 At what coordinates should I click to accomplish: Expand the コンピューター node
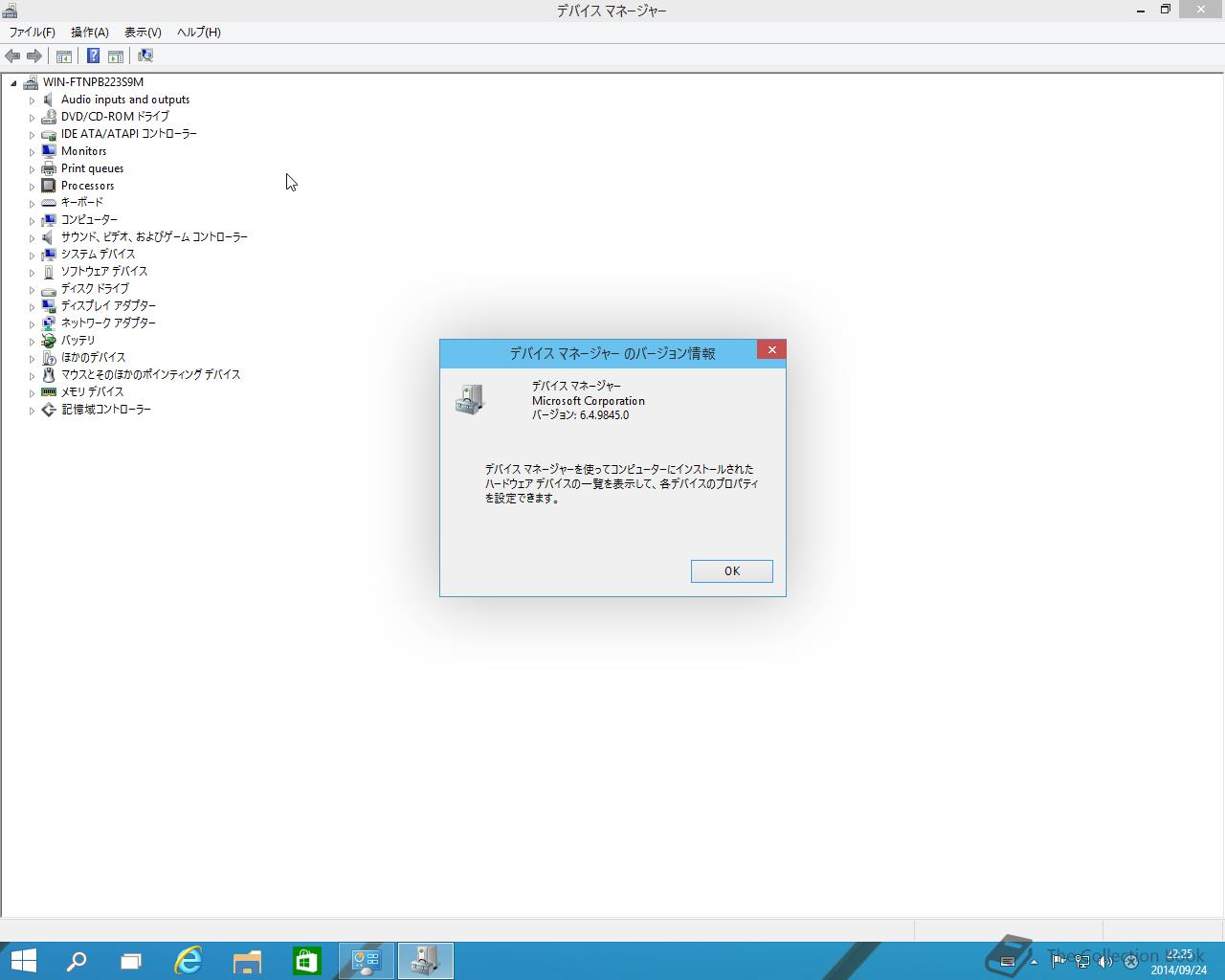(32, 221)
